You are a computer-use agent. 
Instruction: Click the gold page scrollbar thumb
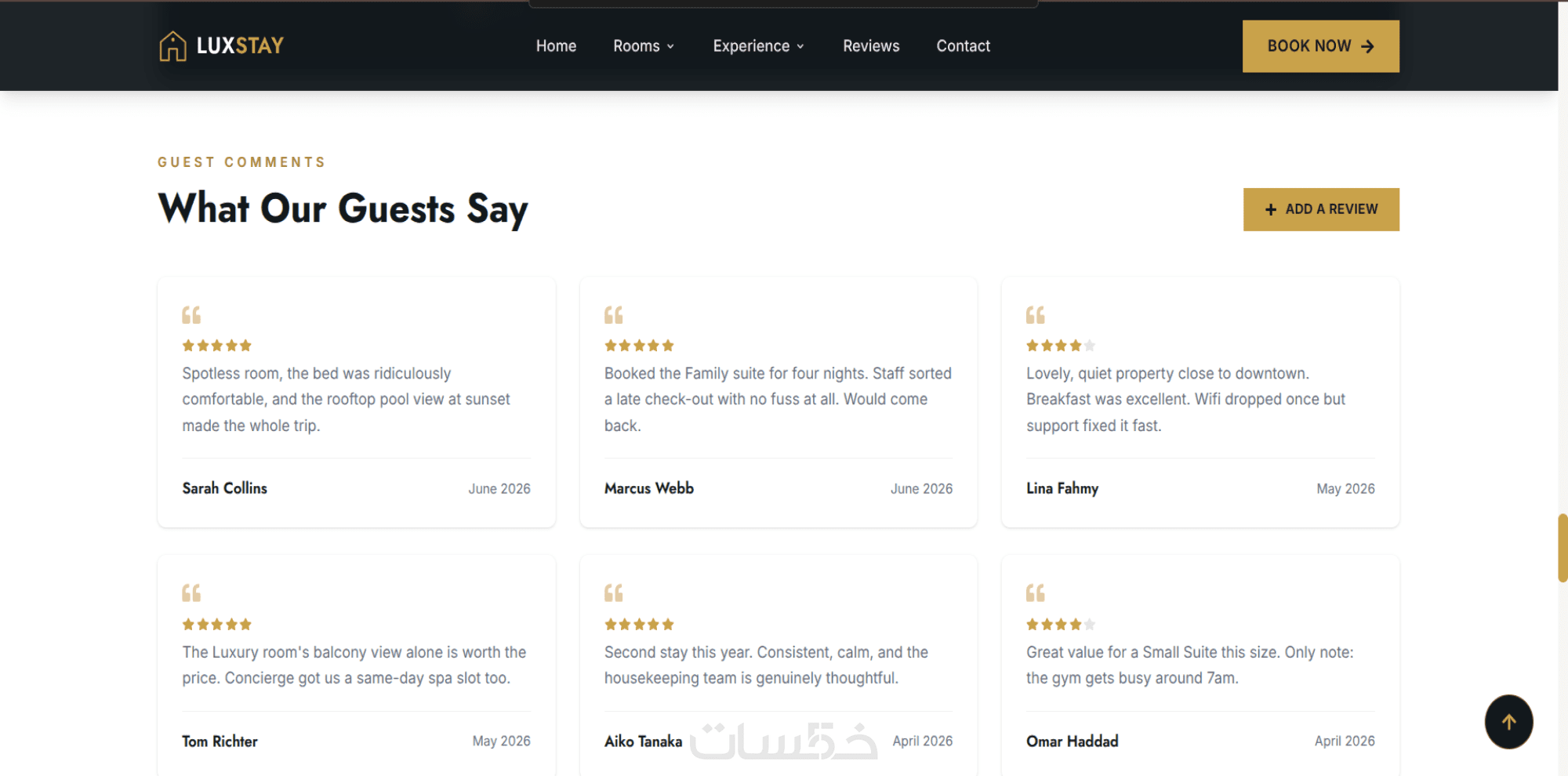click(1563, 548)
